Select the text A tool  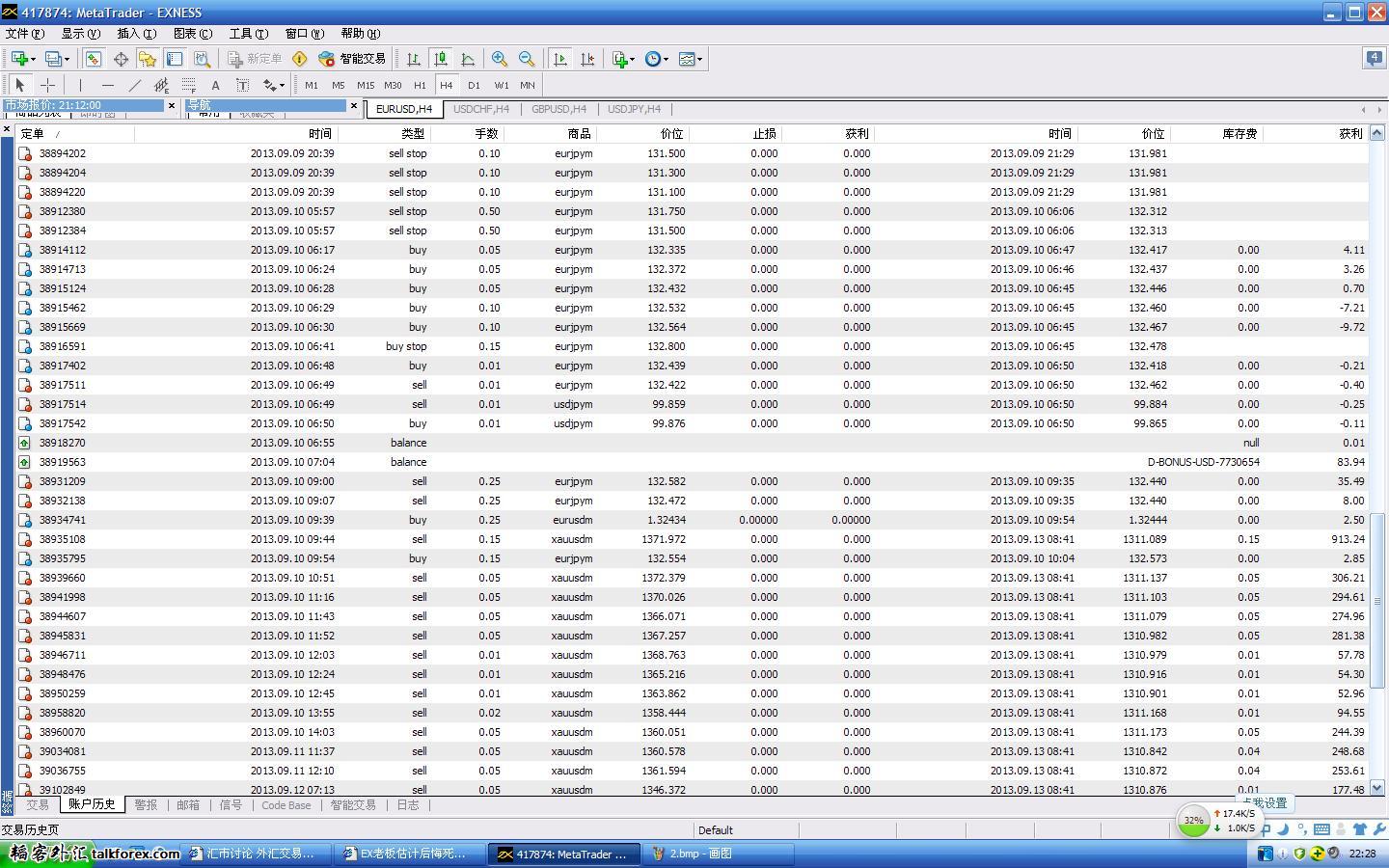(215, 85)
